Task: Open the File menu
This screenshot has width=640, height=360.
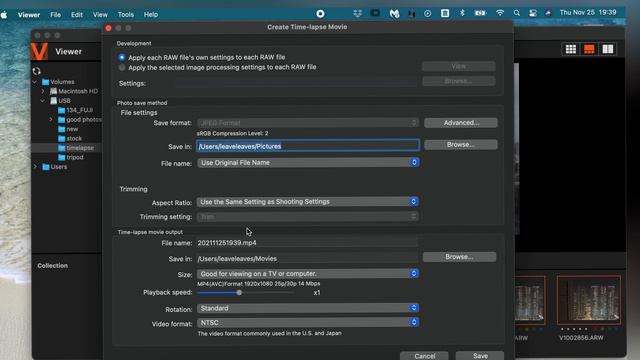Action: pos(56,14)
